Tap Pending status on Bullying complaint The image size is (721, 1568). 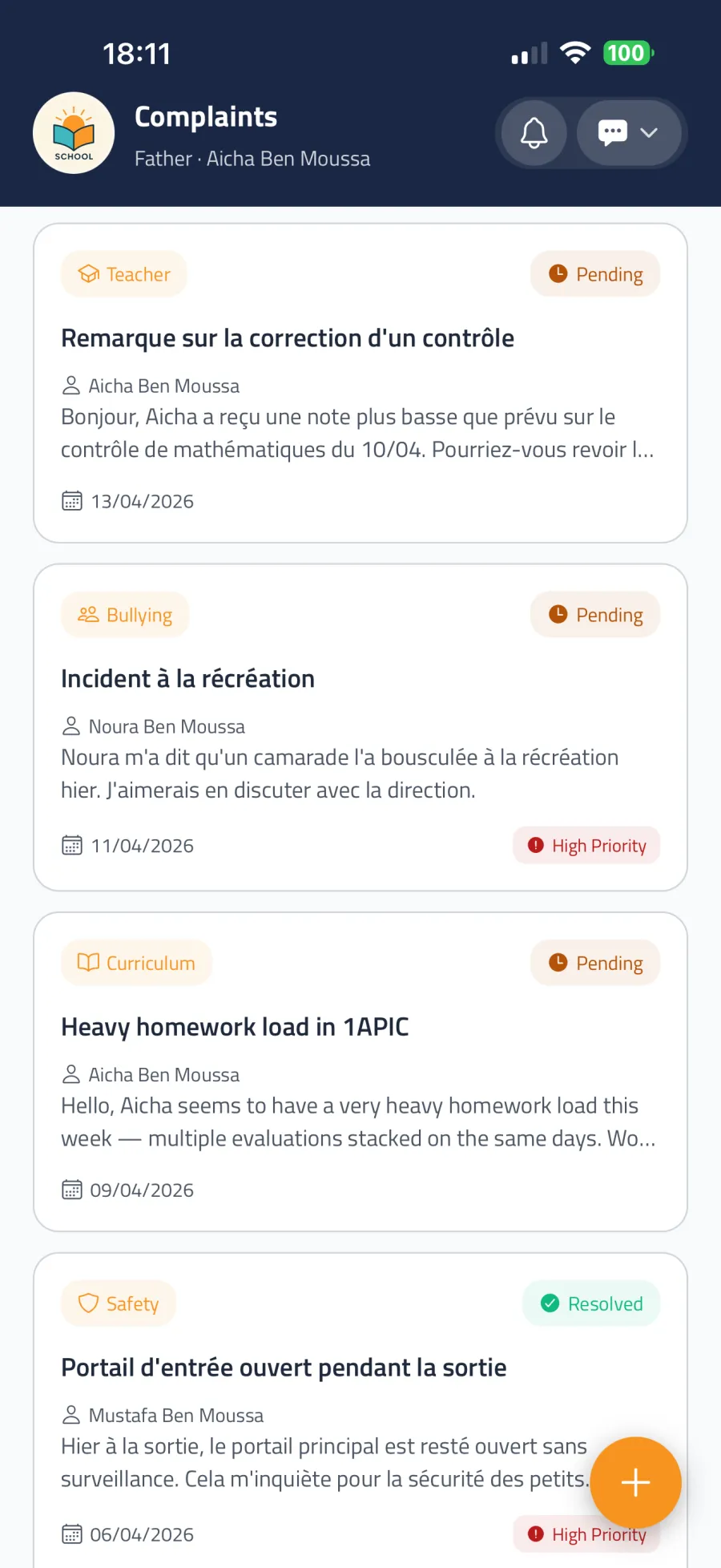(595, 615)
